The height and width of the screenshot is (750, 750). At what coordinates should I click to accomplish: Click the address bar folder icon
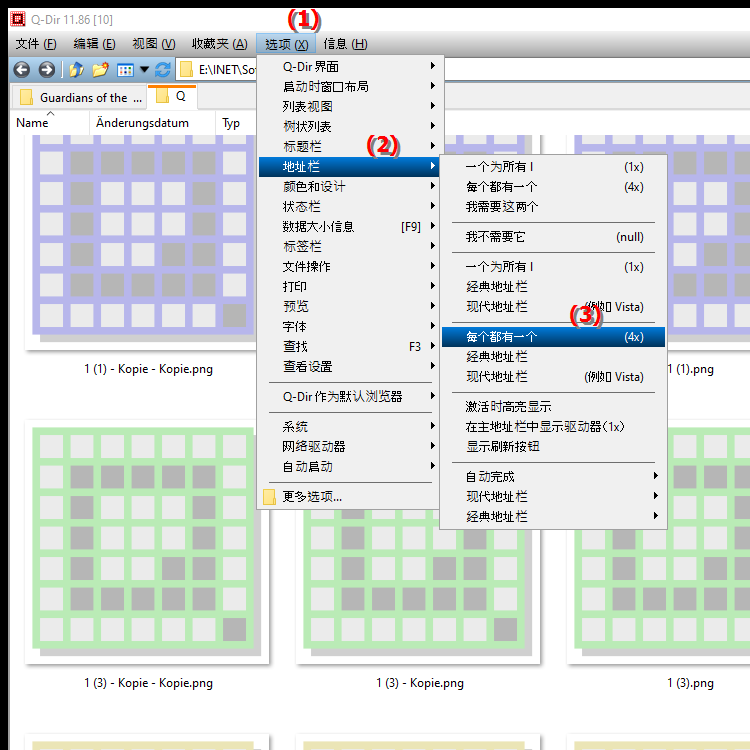point(186,70)
